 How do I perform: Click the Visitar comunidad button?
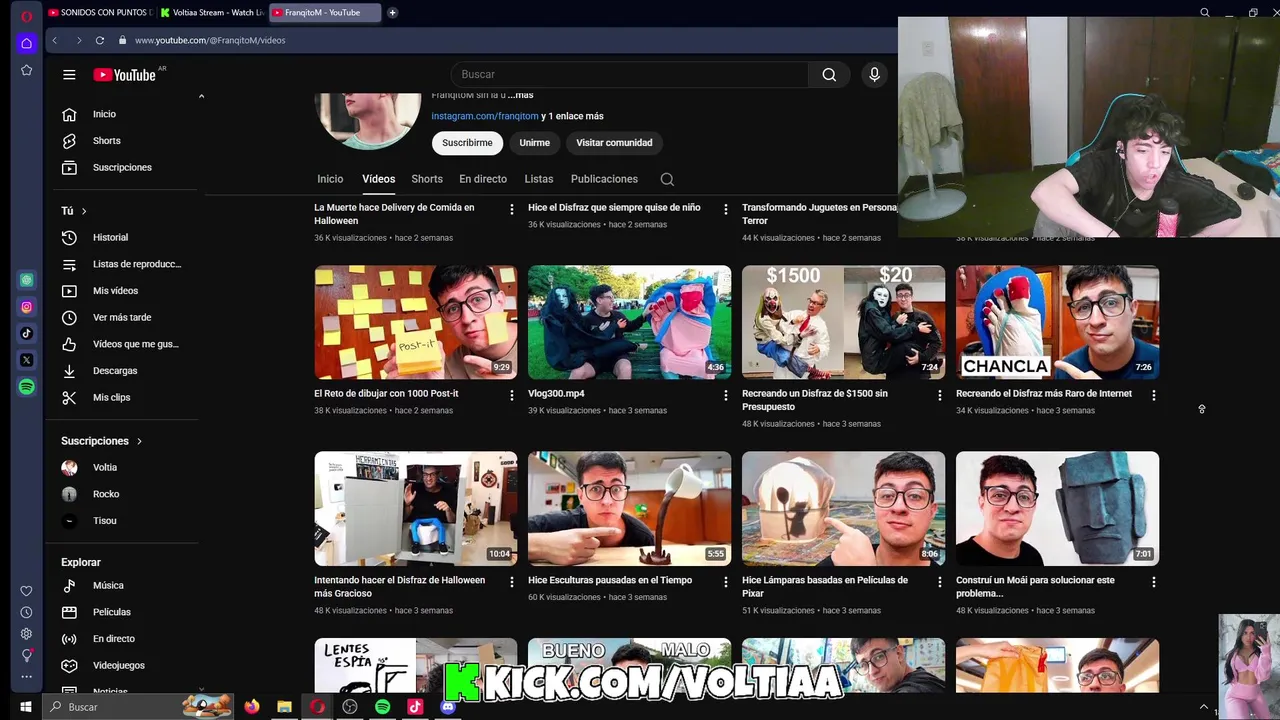614,143
